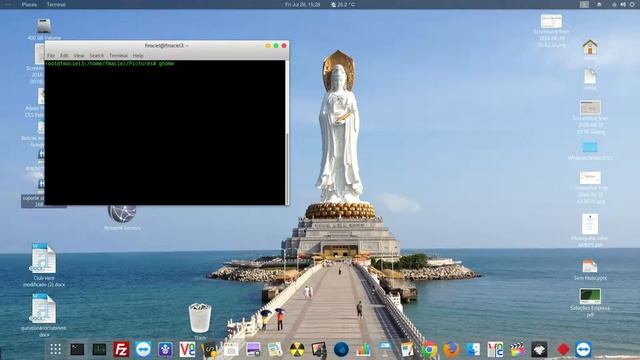The height and width of the screenshot is (360, 640).
Task: Click the yellow script editor icon in dock
Action: (x=209, y=350)
